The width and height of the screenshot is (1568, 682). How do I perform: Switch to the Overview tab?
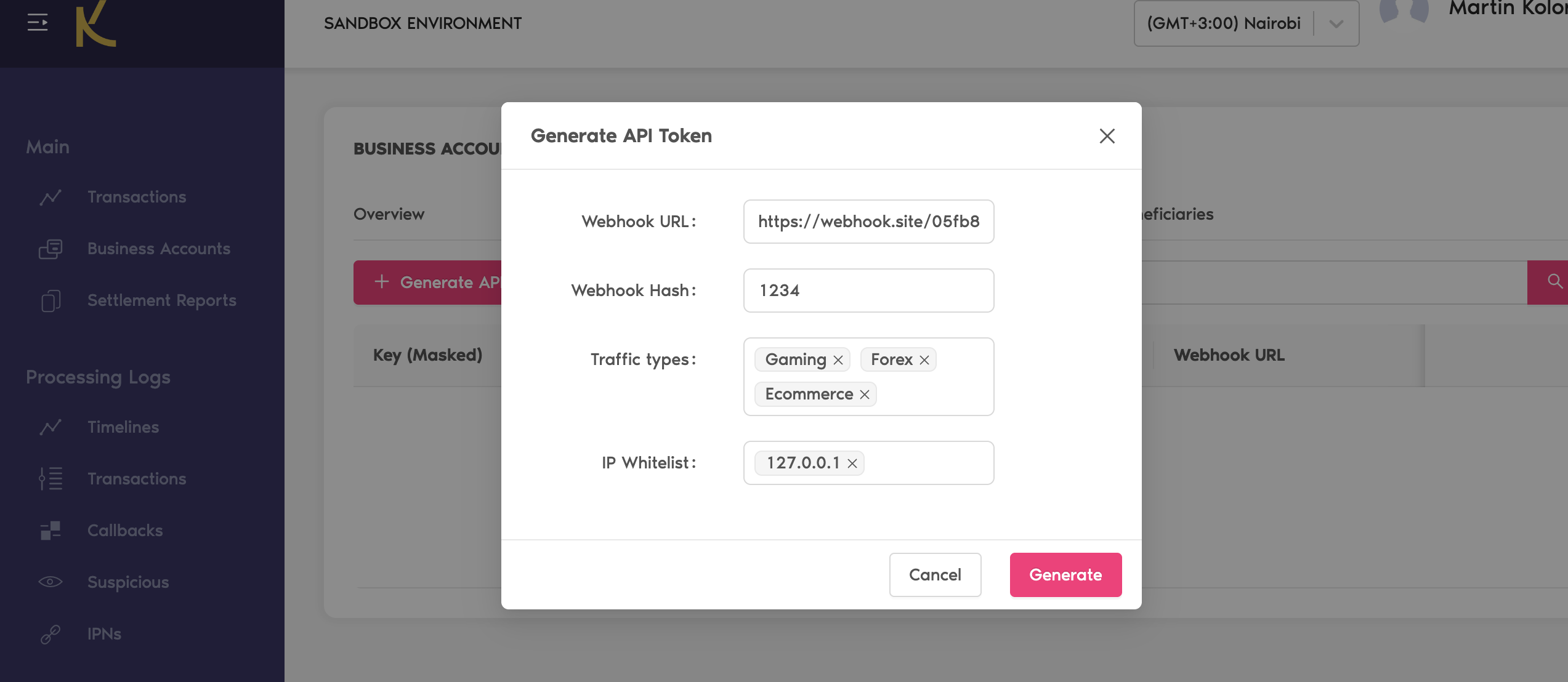[x=389, y=214]
